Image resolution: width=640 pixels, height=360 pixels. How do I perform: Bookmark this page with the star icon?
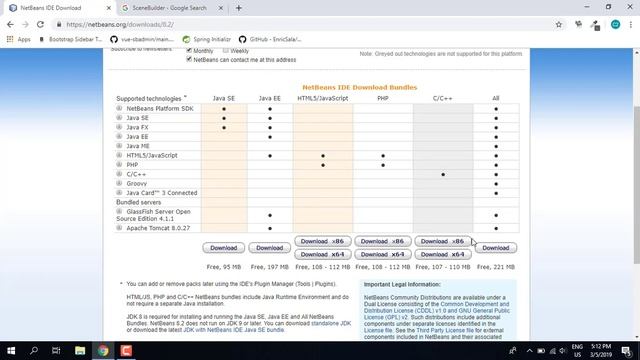(559, 24)
